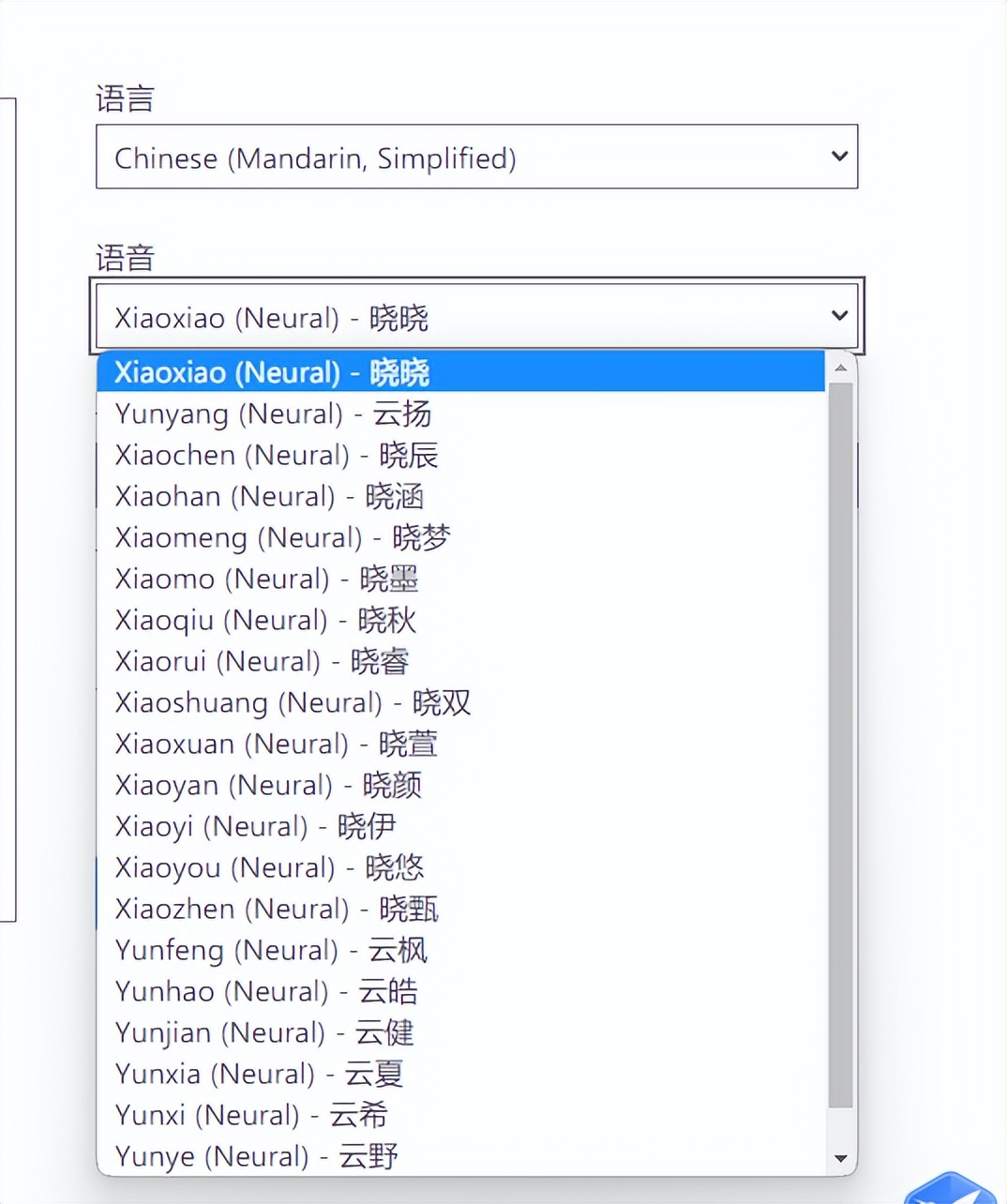The image size is (1007, 1204).
Task: Open the Chinese (Mandarin, Simplified) language selector
Action: pos(475,158)
